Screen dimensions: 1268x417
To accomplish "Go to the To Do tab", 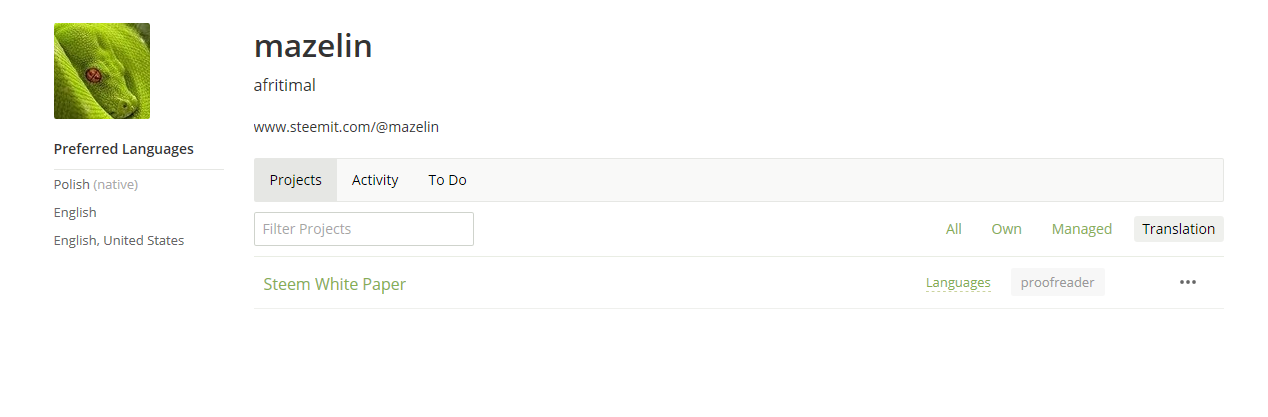I will tap(447, 180).
